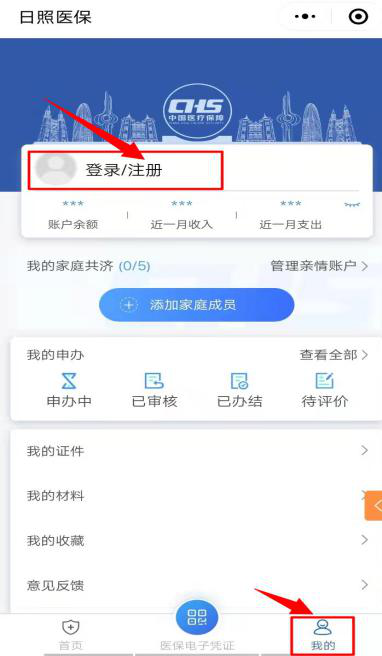The height and width of the screenshot is (656, 382).
Task: Toggle hidden balance eye icon
Action: click(x=352, y=205)
